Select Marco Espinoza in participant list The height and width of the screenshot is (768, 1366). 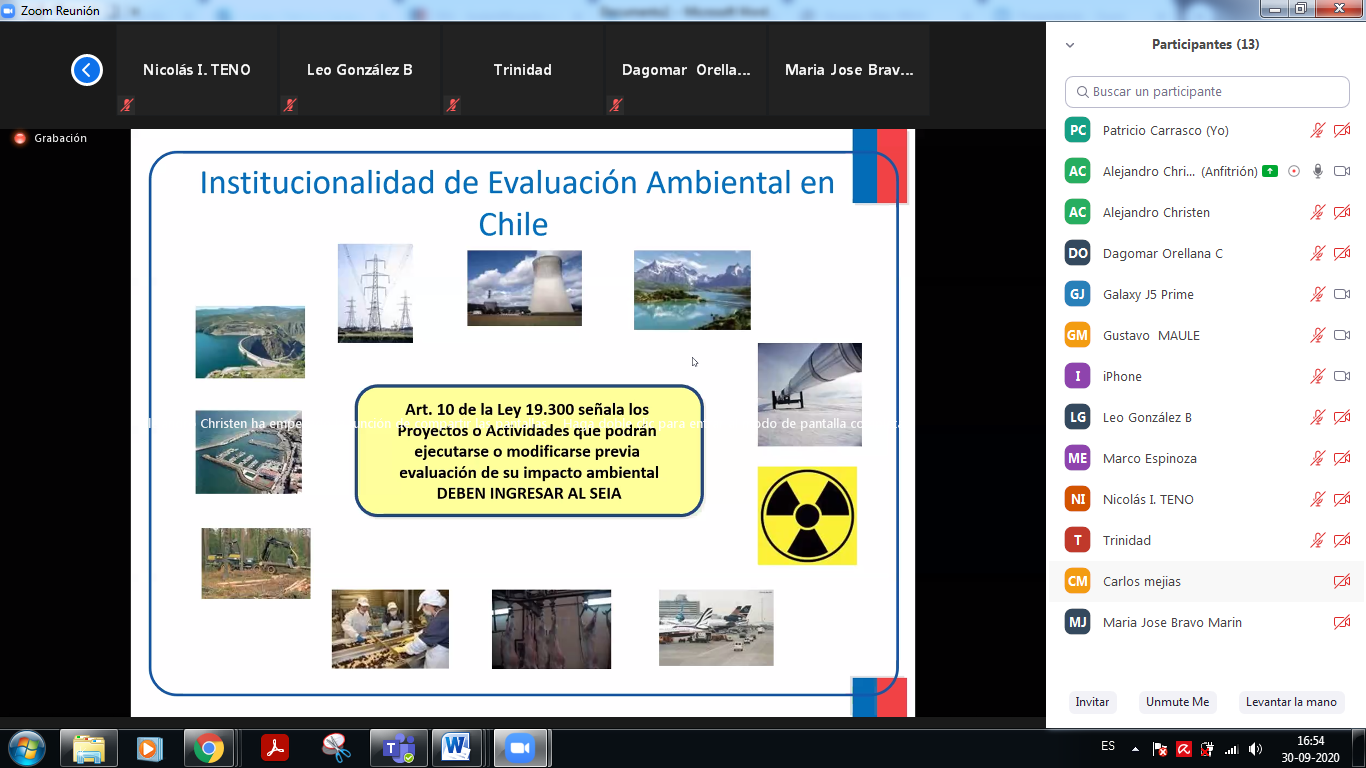click(1149, 458)
